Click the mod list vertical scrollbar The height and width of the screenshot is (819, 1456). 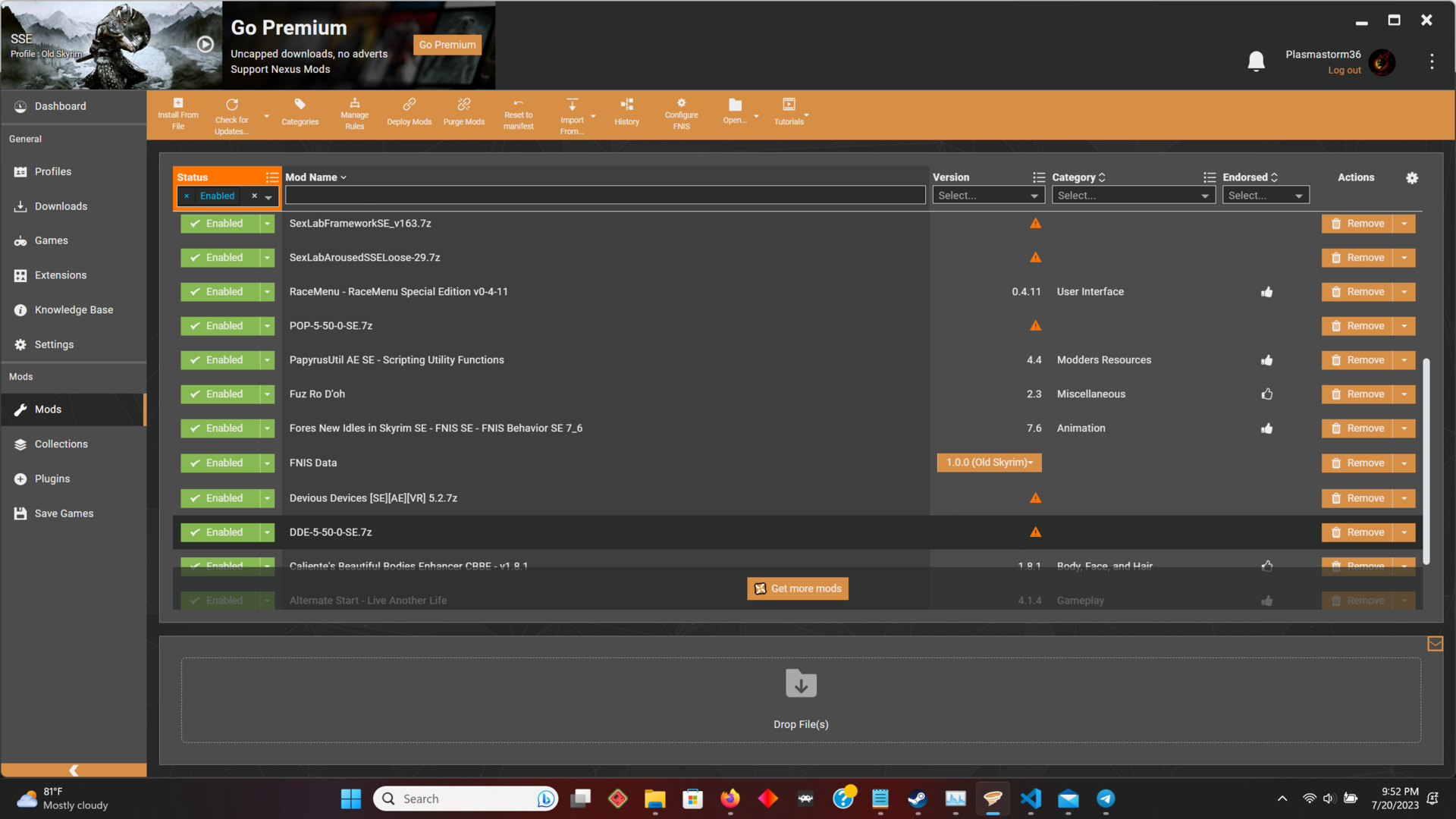click(x=1426, y=461)
